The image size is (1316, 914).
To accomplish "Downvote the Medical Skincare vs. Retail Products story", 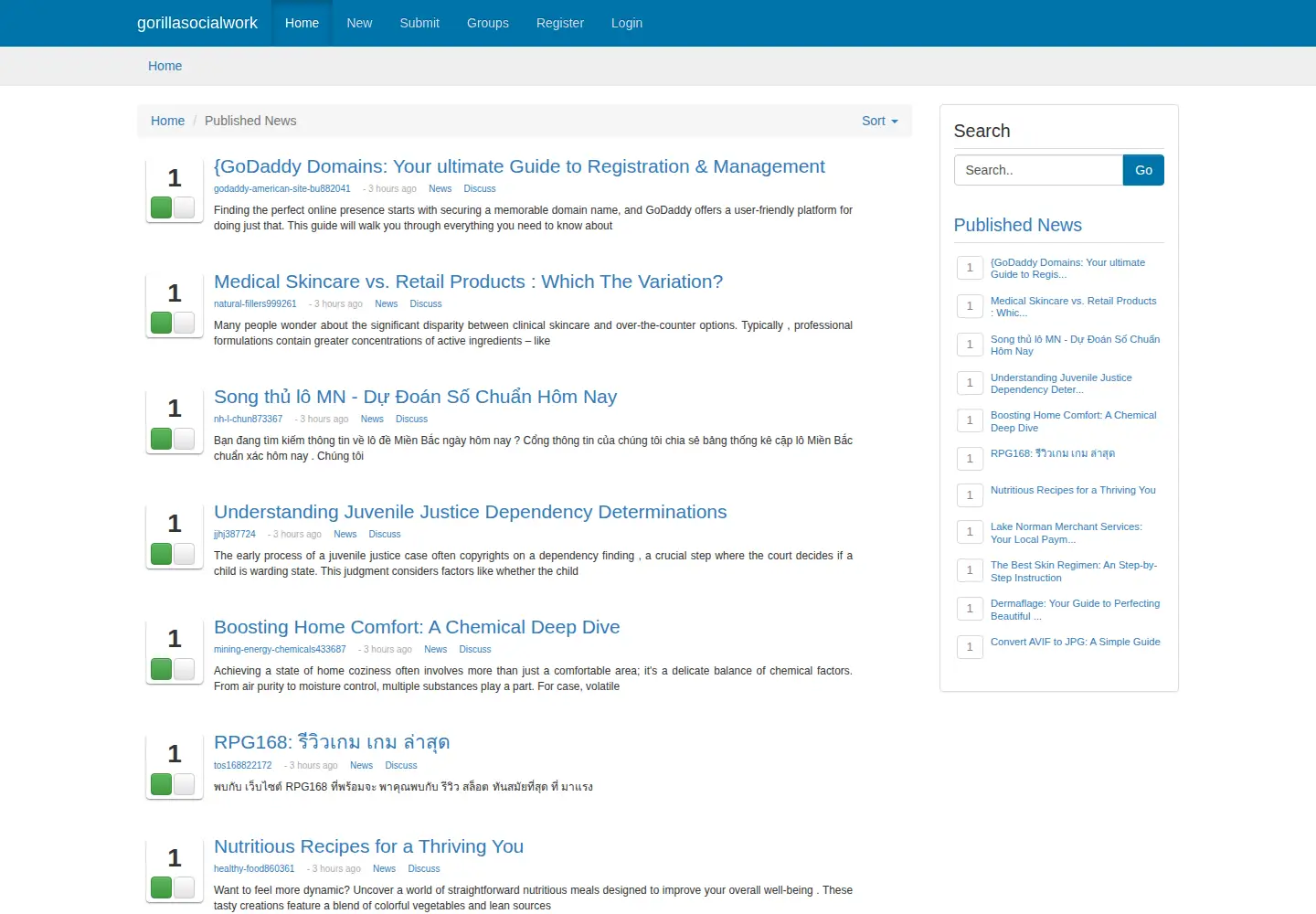I will coord(184,323).
